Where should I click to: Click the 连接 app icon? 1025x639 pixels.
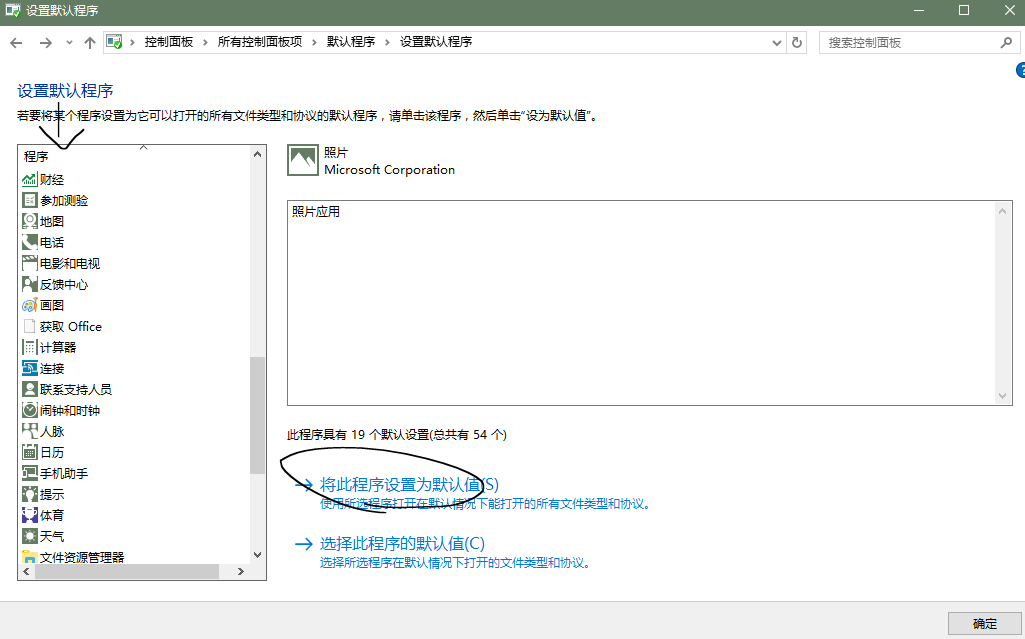29,369
